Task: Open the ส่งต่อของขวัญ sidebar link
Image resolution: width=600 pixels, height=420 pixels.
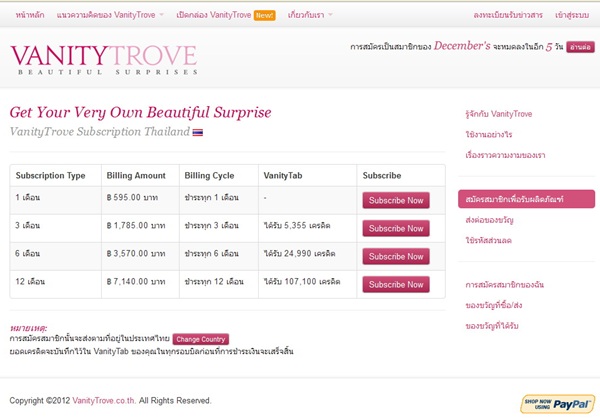Action: click(489, 220)
